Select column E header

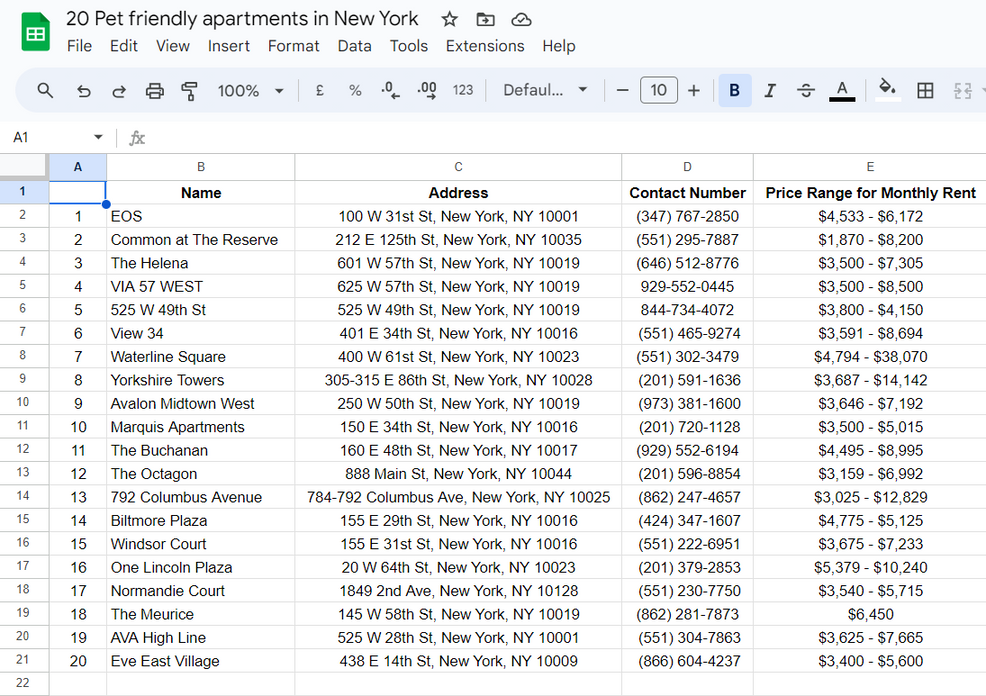pyautogui.click(x=870, y=167)
